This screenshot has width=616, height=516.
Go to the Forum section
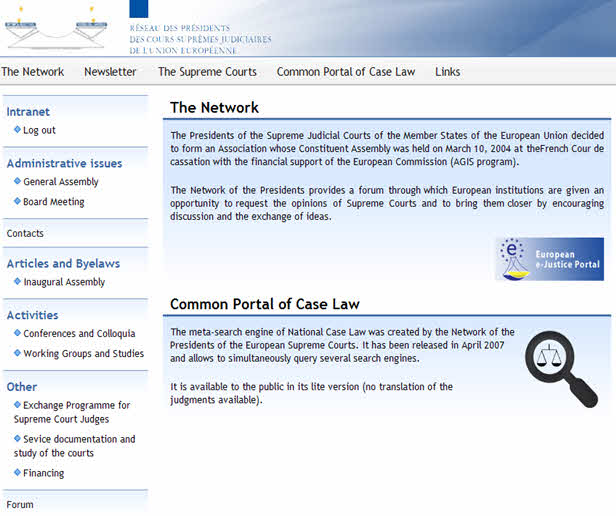click(20, 504)
